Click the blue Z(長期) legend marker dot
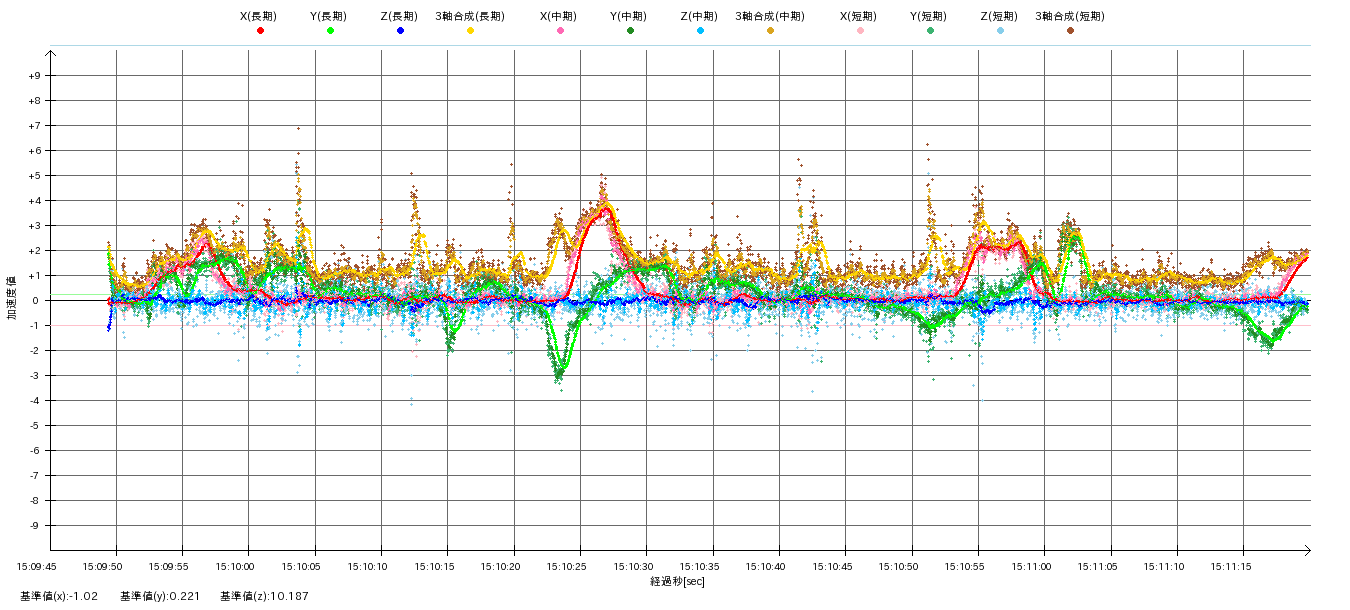The image size is (1350, 610). 400,31
